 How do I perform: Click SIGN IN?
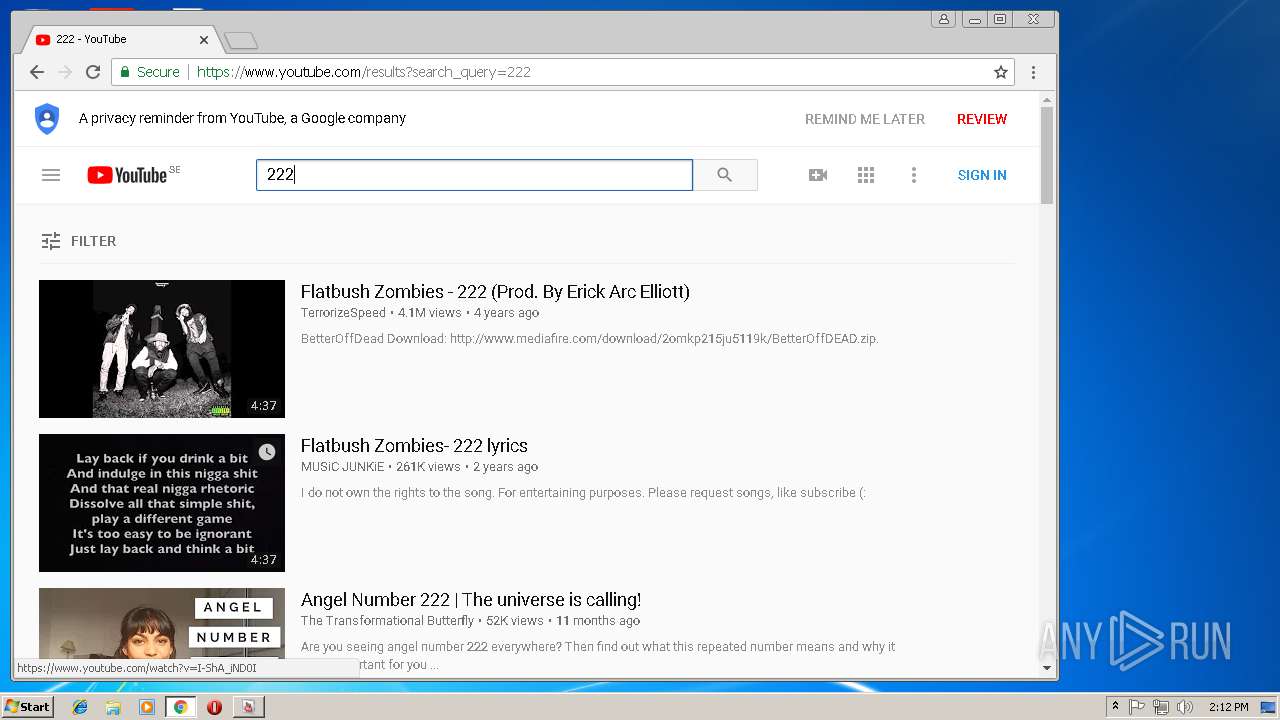pyautogui.click(x=982, y=175)
